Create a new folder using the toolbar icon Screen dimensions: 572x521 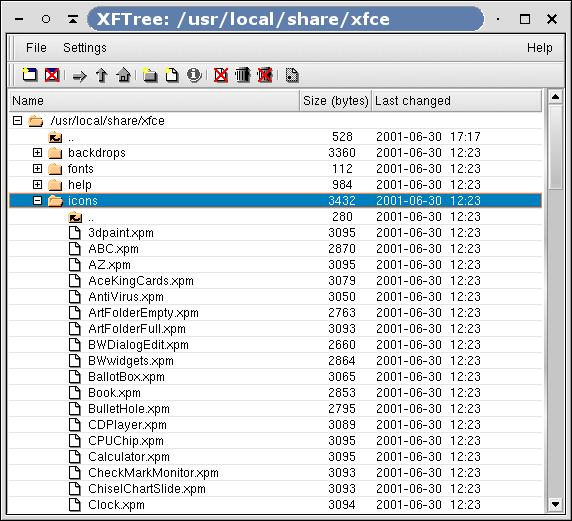150,75
